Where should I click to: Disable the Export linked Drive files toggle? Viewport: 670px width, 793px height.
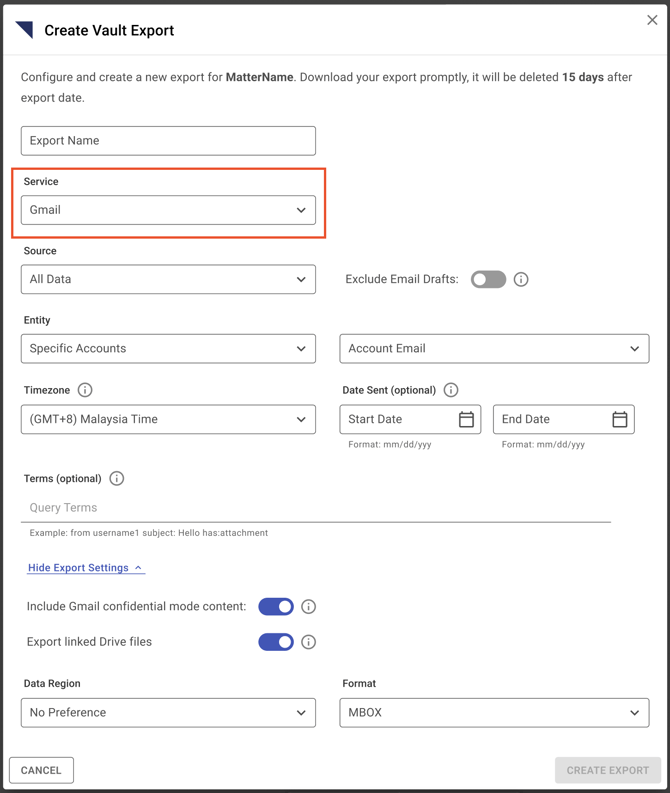[276, 642]
